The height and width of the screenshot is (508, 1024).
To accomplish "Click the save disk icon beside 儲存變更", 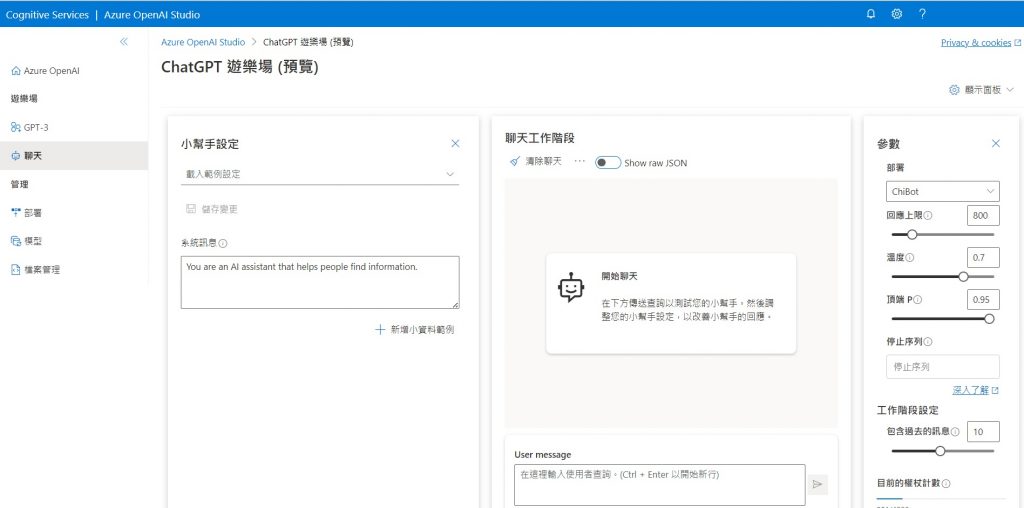I will [x=191, y=209].
